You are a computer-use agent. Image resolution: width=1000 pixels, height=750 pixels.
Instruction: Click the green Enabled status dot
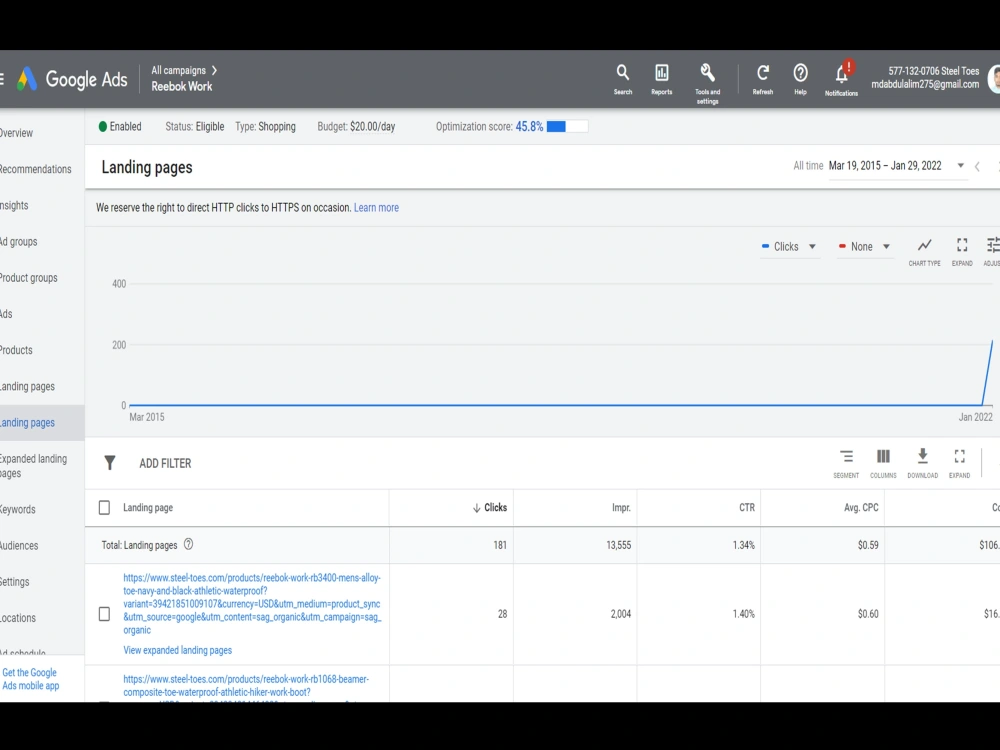click(103, 126)
